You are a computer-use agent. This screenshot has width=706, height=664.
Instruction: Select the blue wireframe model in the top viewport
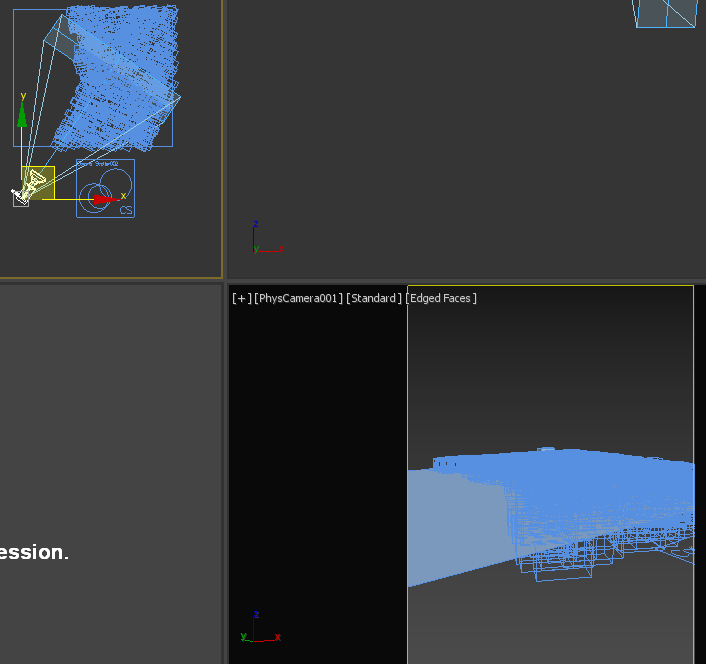point(118,78)
